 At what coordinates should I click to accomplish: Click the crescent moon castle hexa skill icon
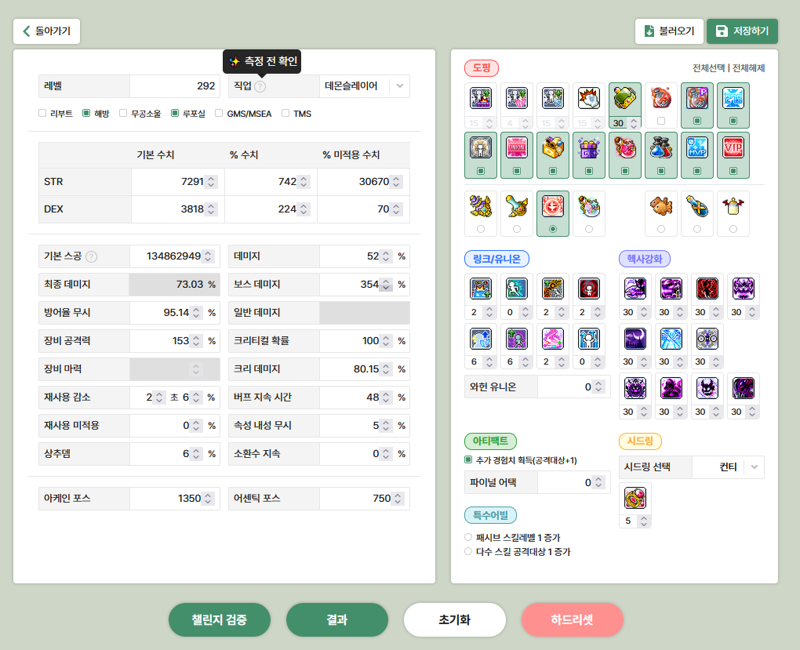[x=635, y=339]
